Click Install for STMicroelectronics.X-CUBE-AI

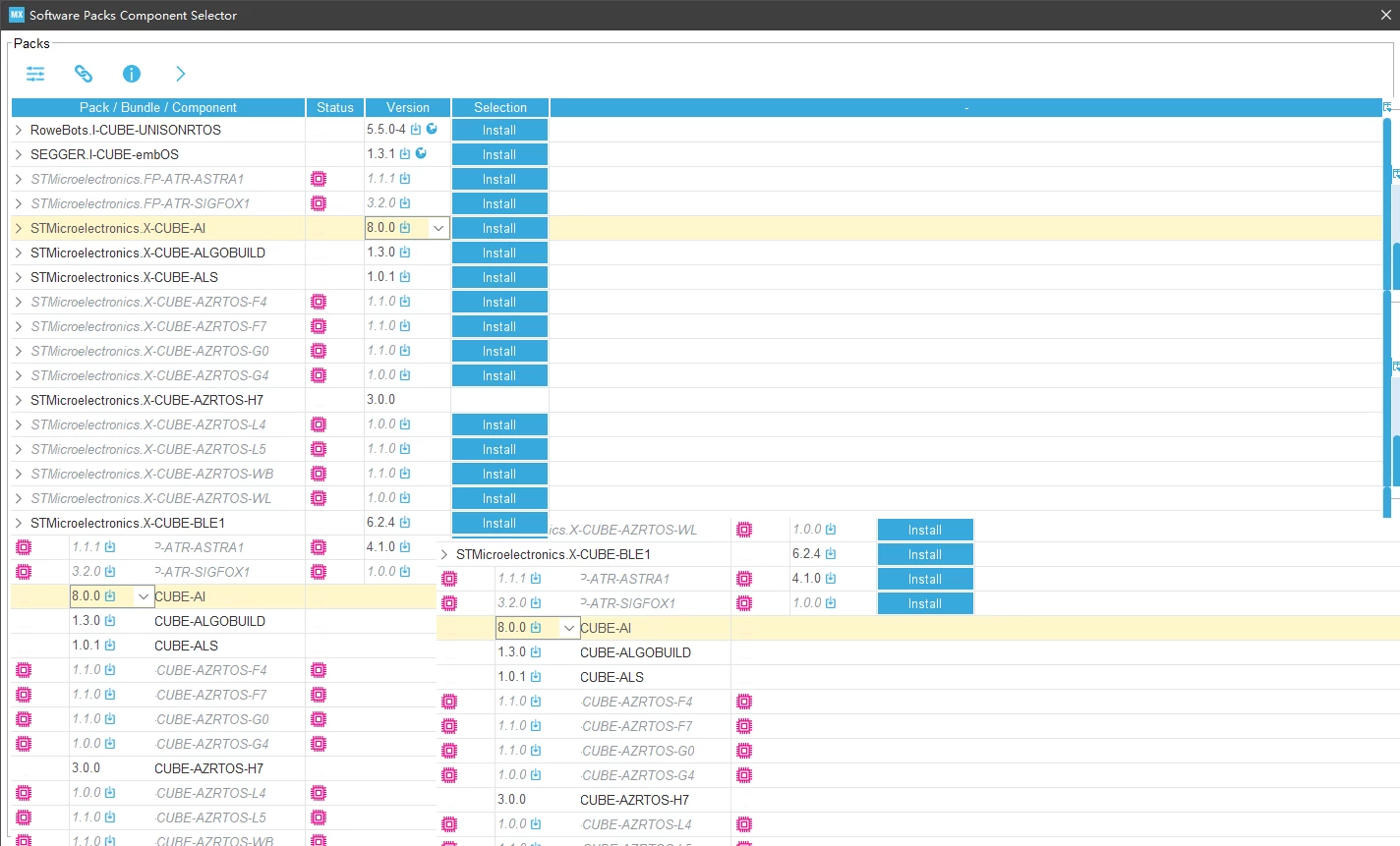(499, 228)
